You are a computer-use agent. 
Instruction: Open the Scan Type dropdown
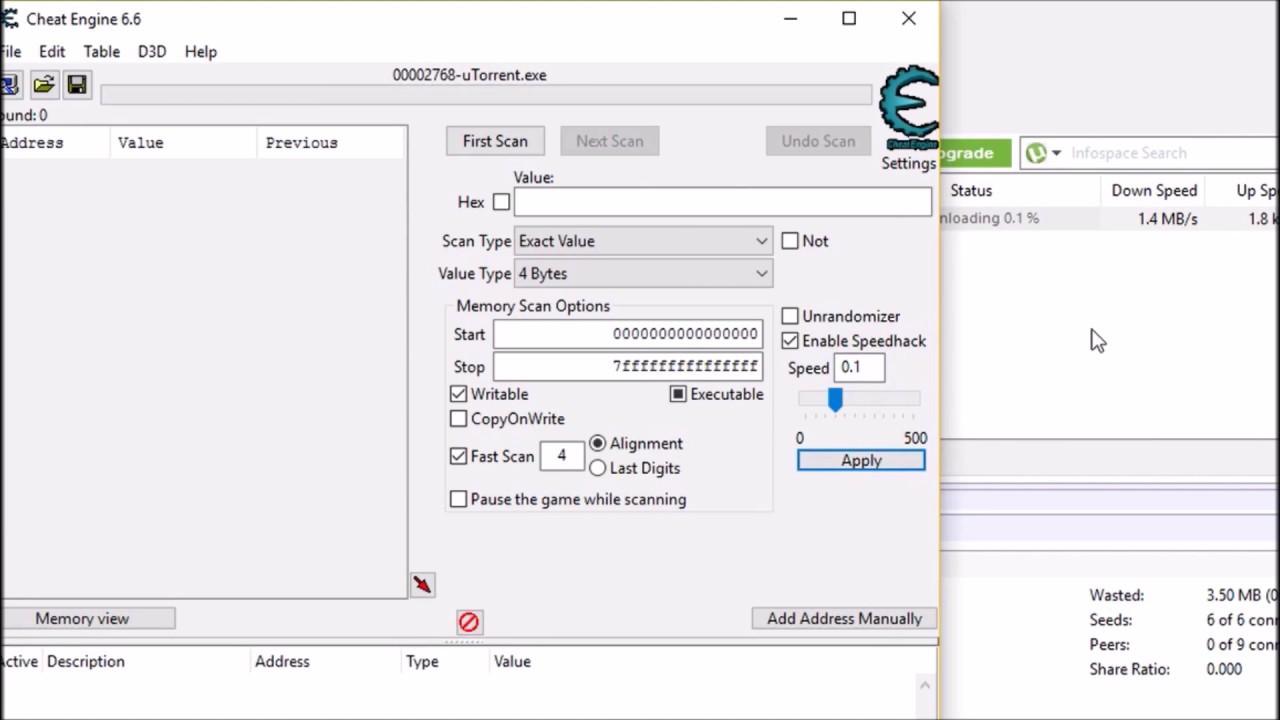(x=643, y=241)
